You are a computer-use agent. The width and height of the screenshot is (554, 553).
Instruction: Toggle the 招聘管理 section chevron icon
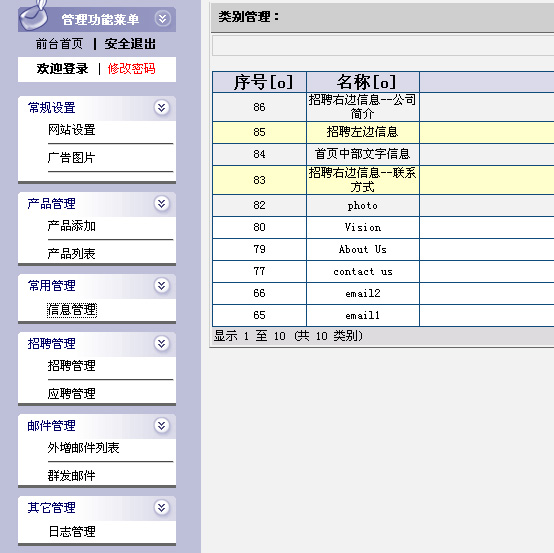point(161,343)
